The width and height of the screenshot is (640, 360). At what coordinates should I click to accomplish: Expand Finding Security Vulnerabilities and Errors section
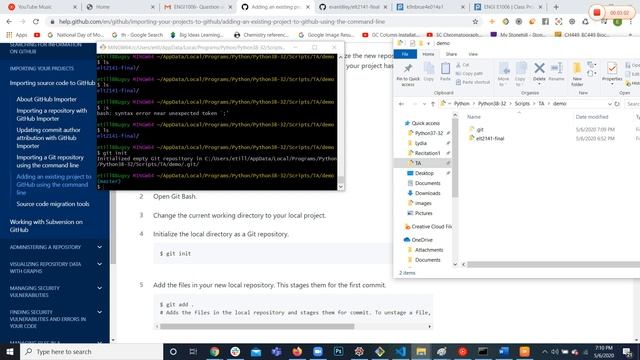pos(100,312)
